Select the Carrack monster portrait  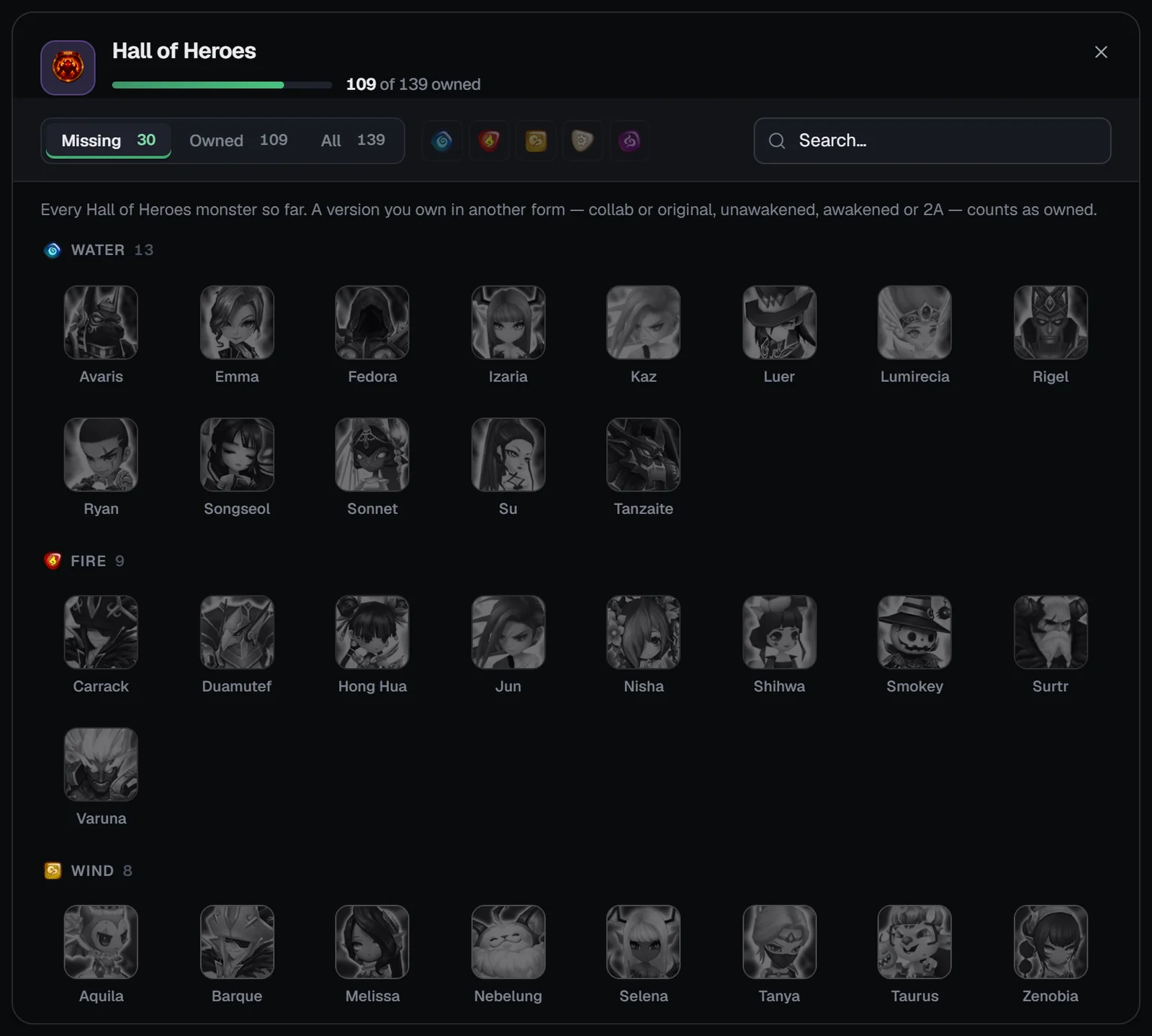[x=101, y=632]
